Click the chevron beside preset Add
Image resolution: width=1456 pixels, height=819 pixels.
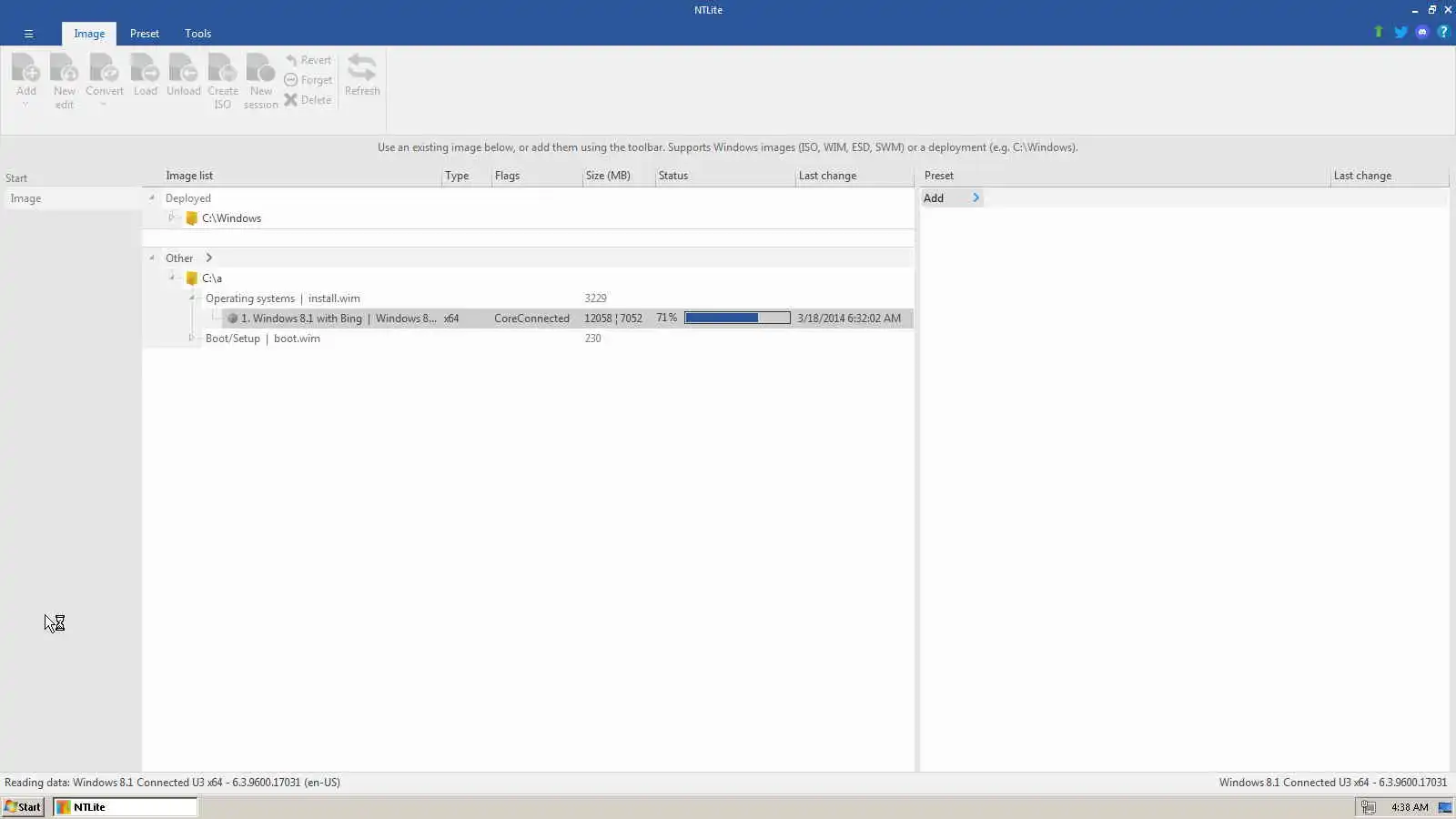(x=976, y=197)
